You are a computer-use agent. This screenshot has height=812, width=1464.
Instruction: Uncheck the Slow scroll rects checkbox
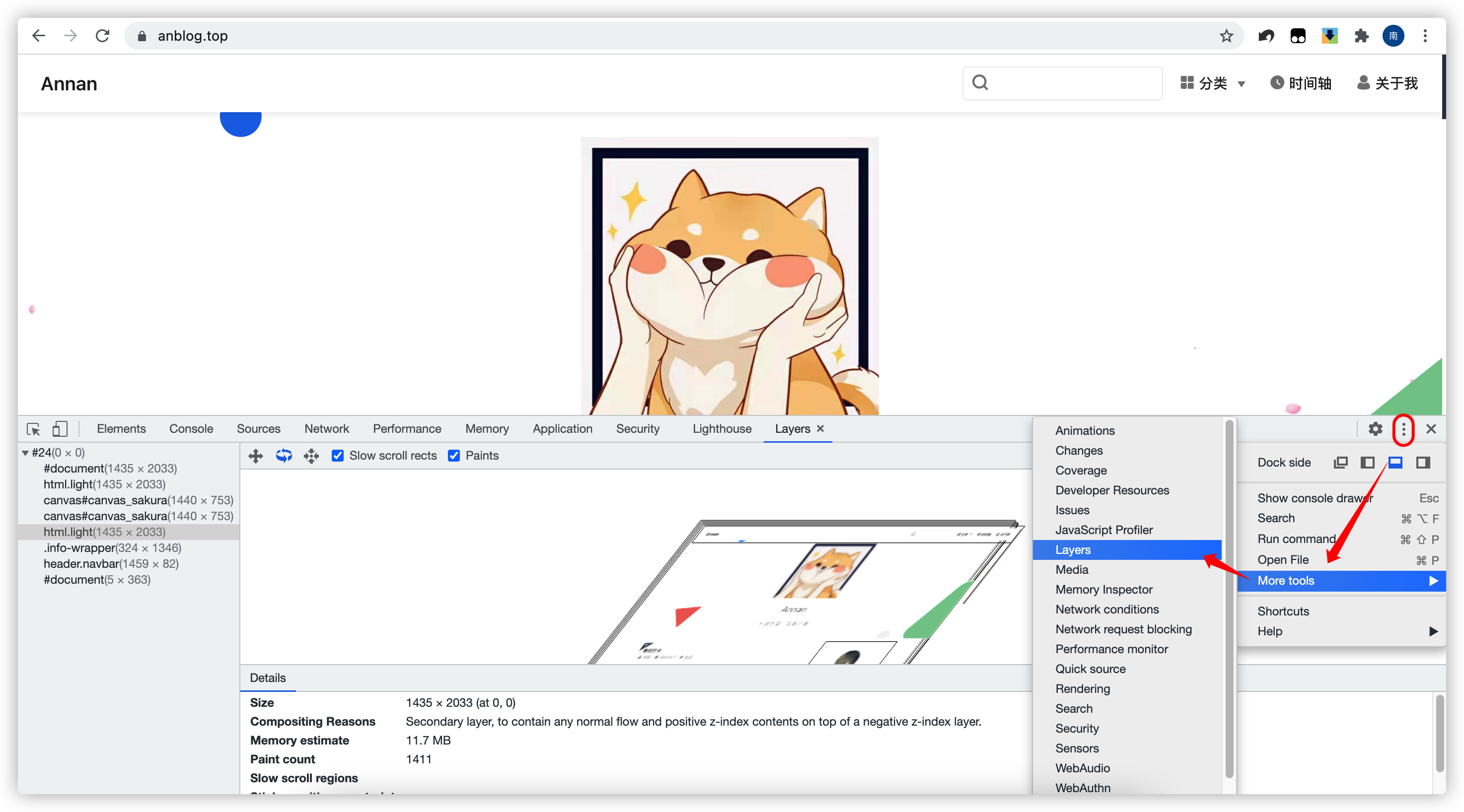click(x=338, y=456)
